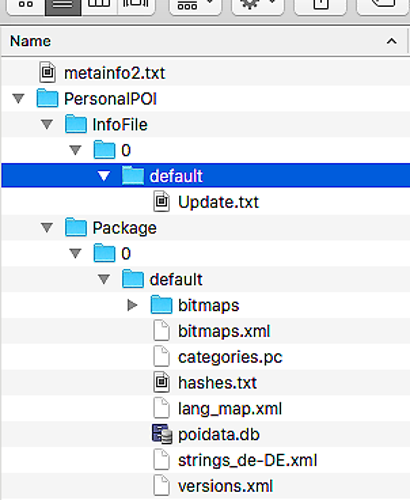
Task: Select the Update.txt filename
Action: pyautogui.click(x=218, y=202)
